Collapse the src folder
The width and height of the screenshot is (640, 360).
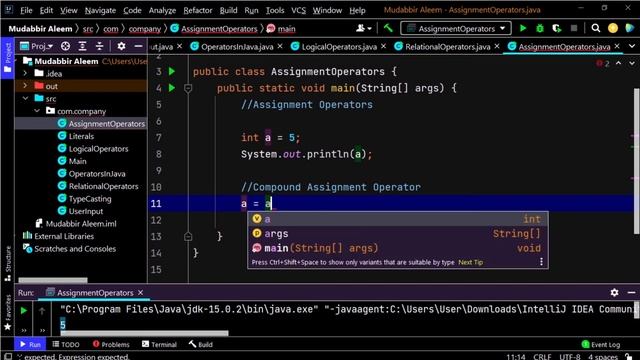[x=25, y=98]
